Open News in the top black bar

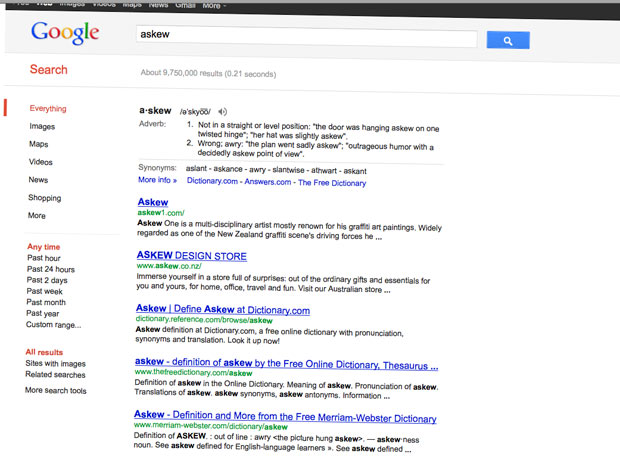158,5
